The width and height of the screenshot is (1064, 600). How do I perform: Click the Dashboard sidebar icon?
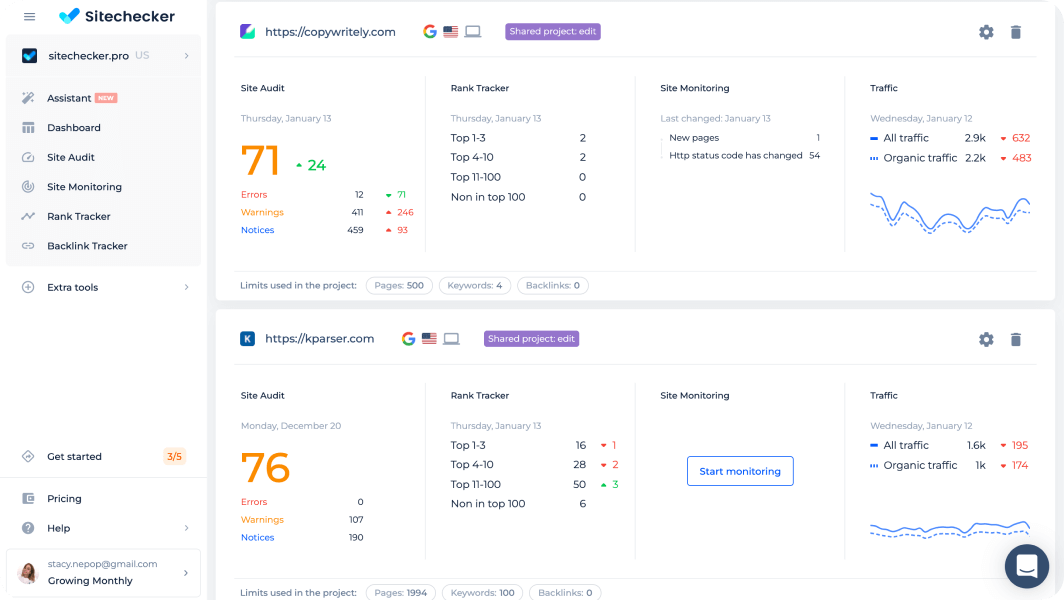pos(28,128)
